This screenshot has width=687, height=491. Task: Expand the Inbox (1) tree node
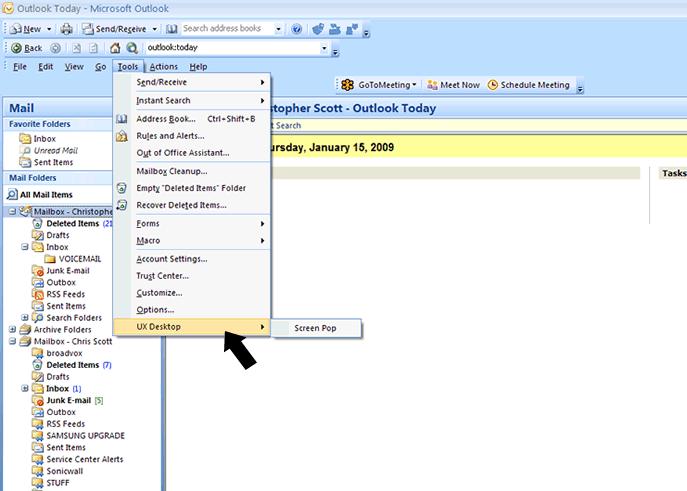pos(25,389)
